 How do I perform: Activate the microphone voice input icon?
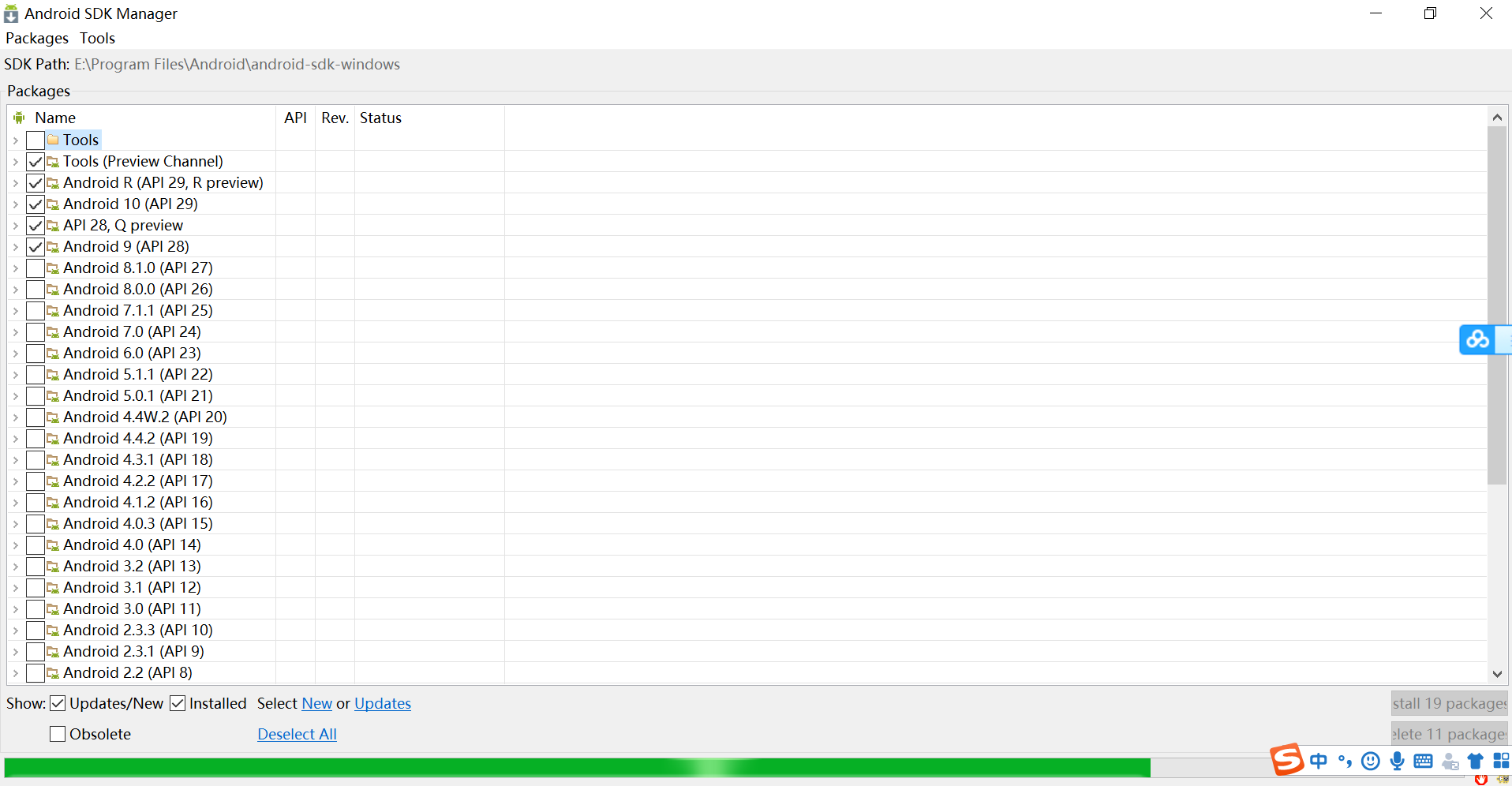pyautogui.click(x=1397, y=761)
